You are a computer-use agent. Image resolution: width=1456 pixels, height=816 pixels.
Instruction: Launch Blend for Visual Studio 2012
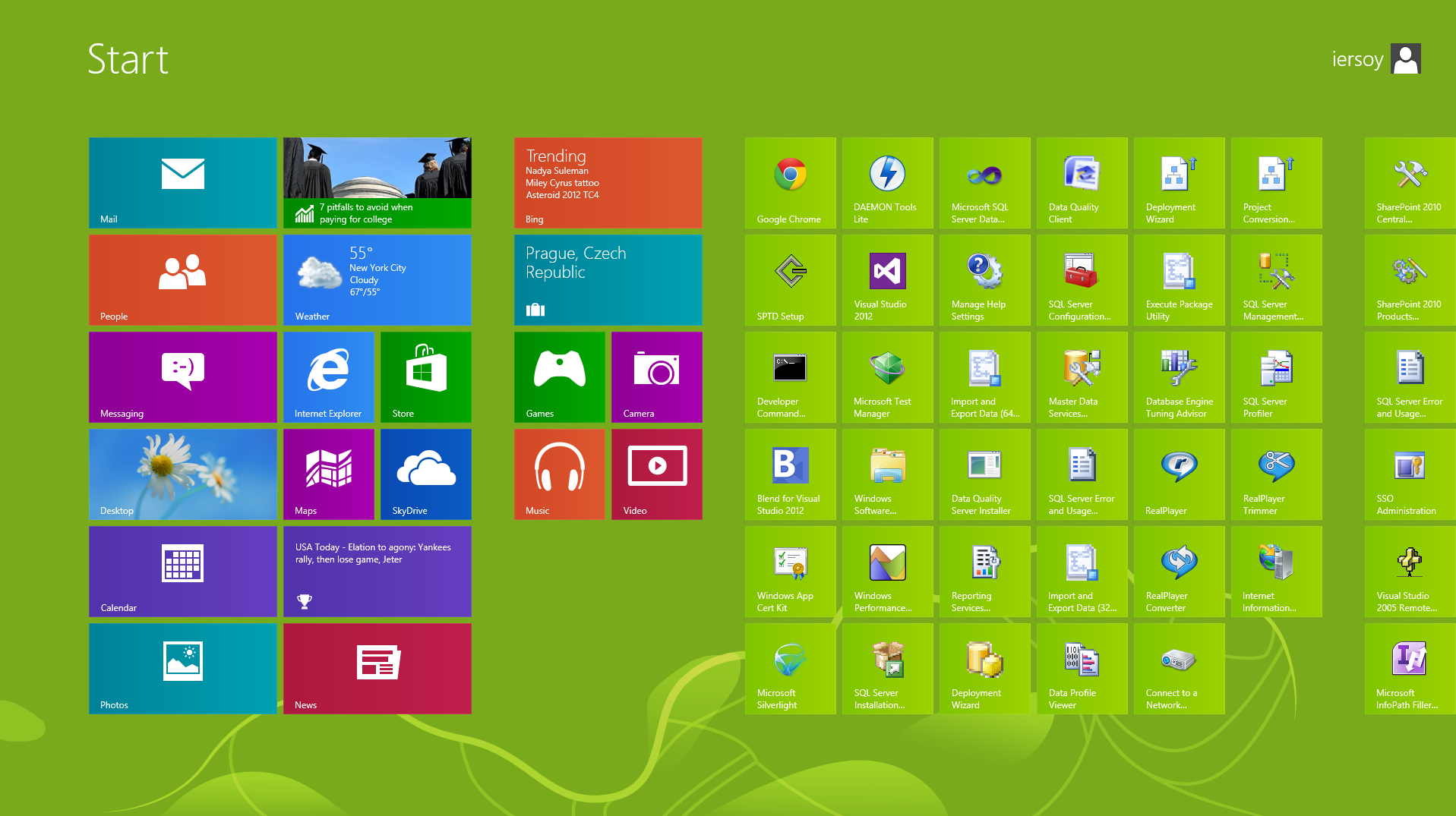(x=791, y=474)
